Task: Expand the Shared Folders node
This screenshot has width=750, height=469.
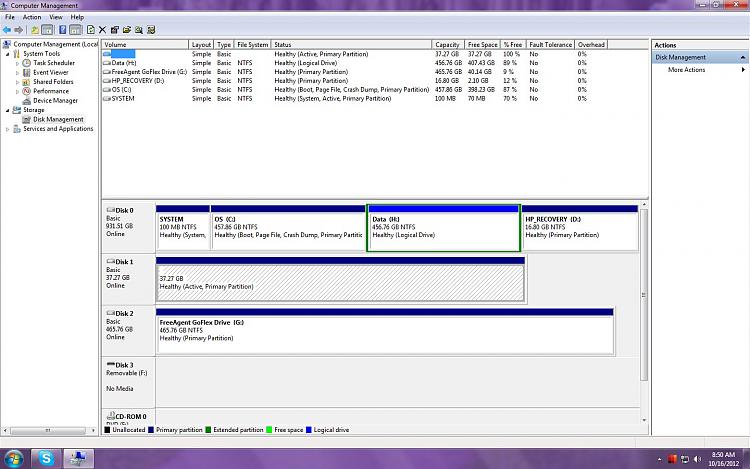Action: 18,82
